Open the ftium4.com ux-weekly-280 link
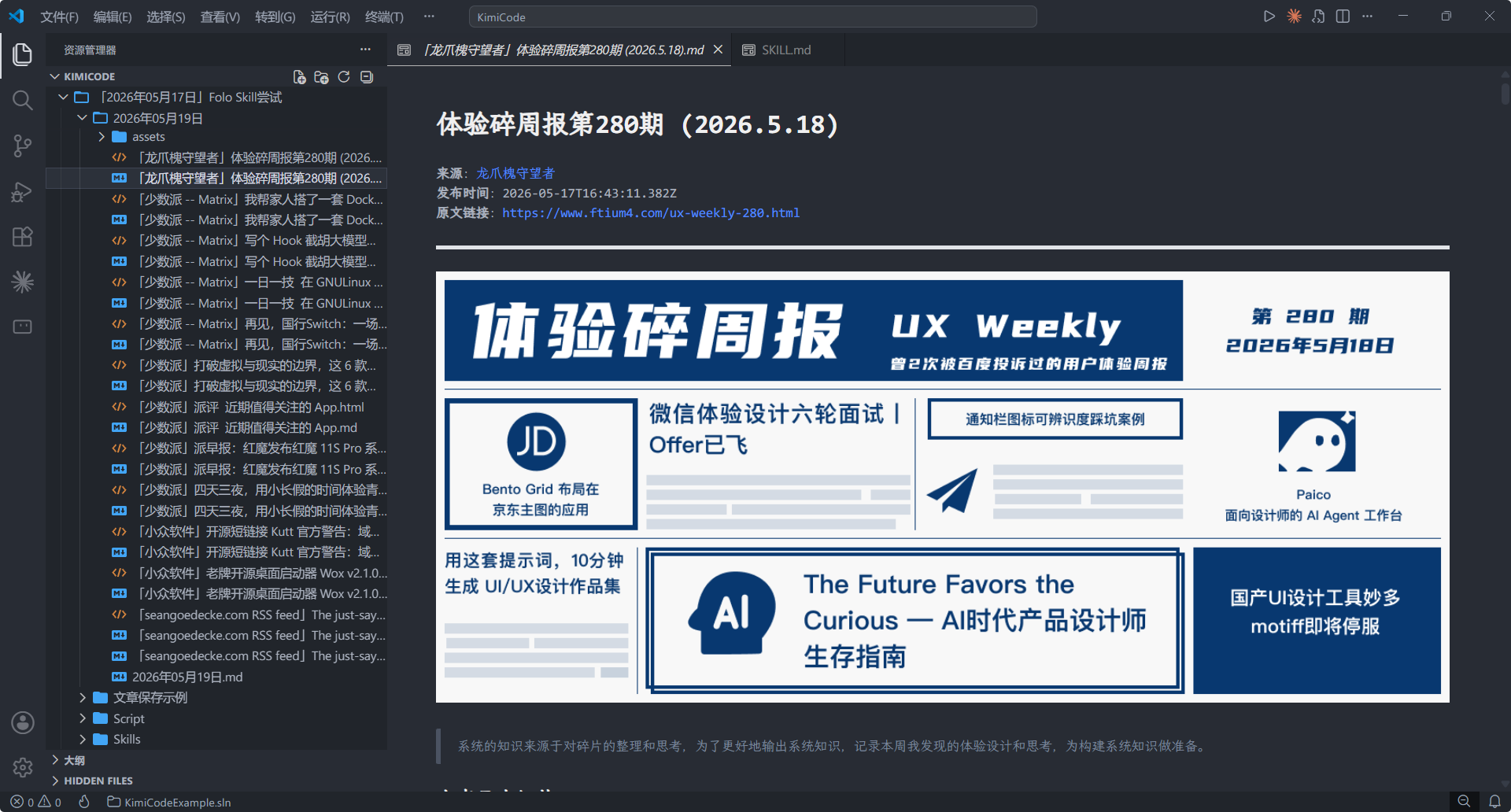This screenshot has height=812, width=1511. pyautogui.click(x=651, y=213)
